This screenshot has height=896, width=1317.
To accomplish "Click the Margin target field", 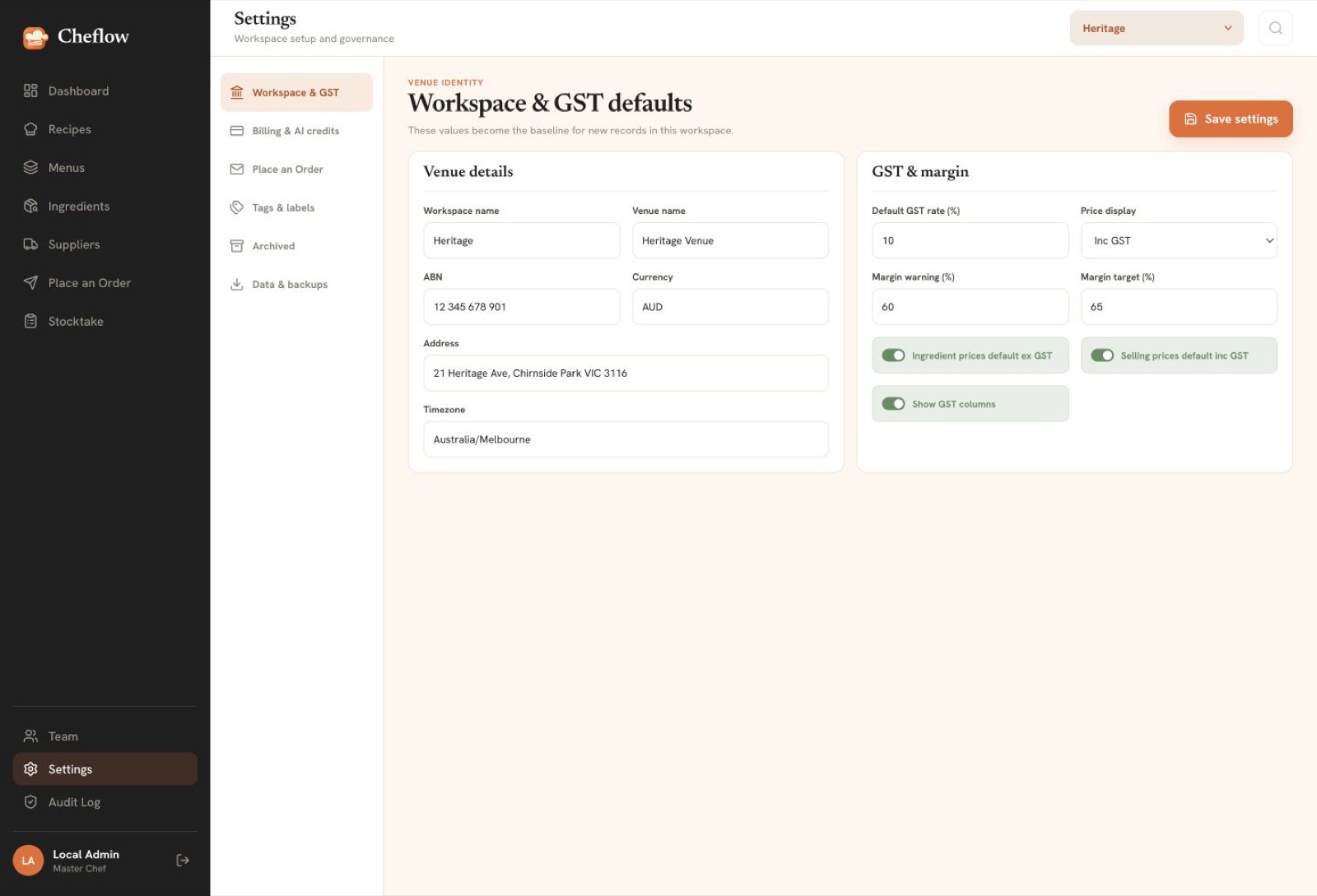I will pos(1179,307).
